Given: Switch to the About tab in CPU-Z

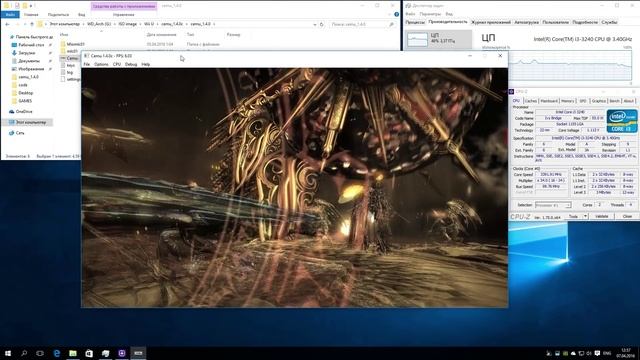Looking at the screenshot, I should [629, 101].
